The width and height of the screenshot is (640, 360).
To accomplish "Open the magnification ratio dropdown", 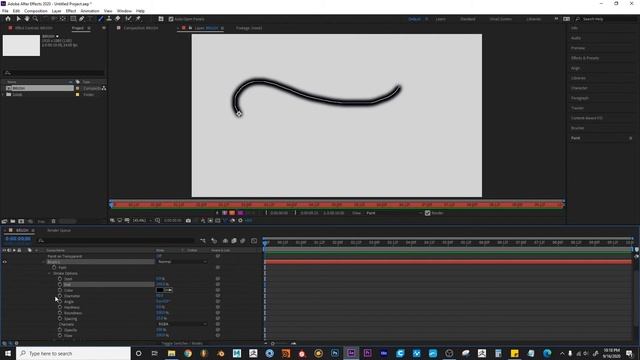I will 142,220.
